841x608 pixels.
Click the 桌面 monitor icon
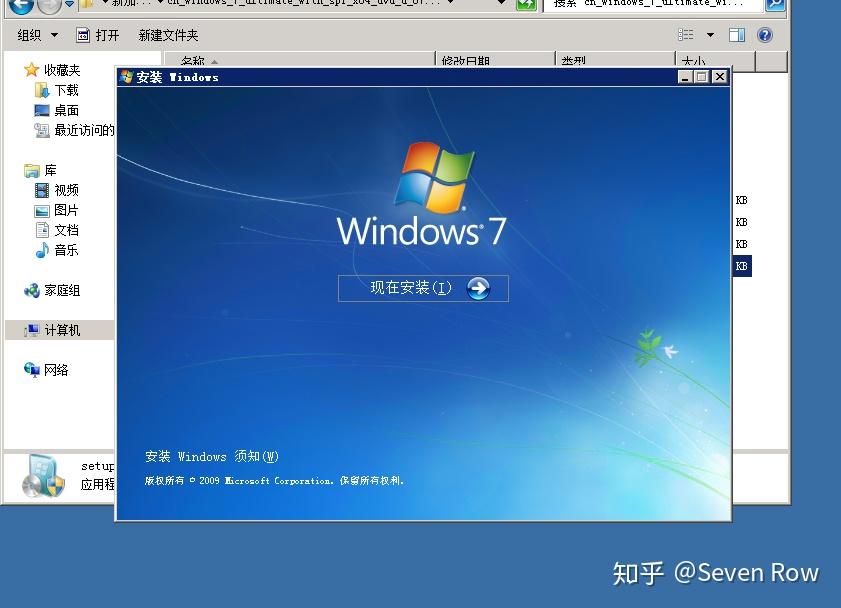coord(42,110)
